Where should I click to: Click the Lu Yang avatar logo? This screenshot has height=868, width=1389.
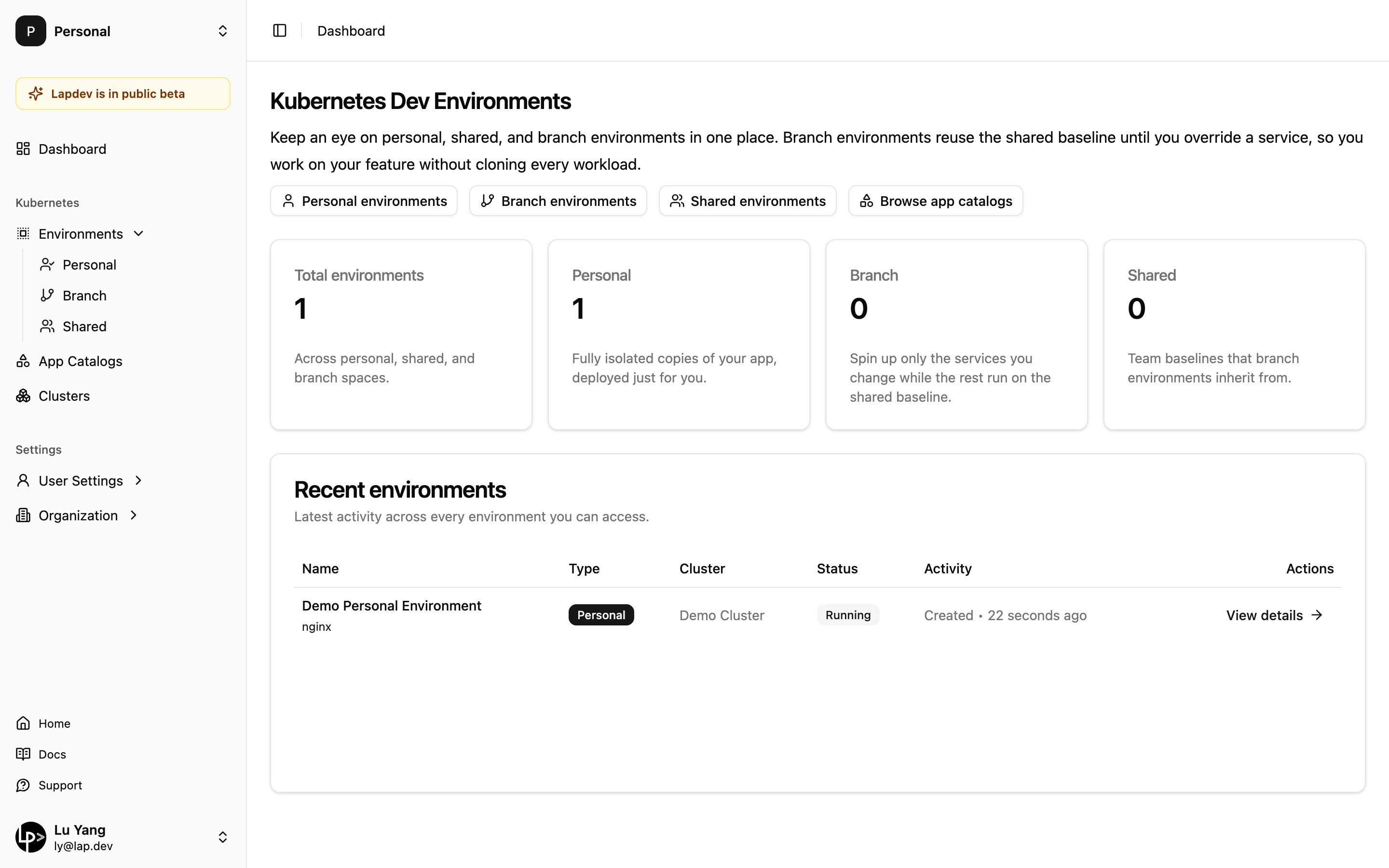click(x=30, y=837)
